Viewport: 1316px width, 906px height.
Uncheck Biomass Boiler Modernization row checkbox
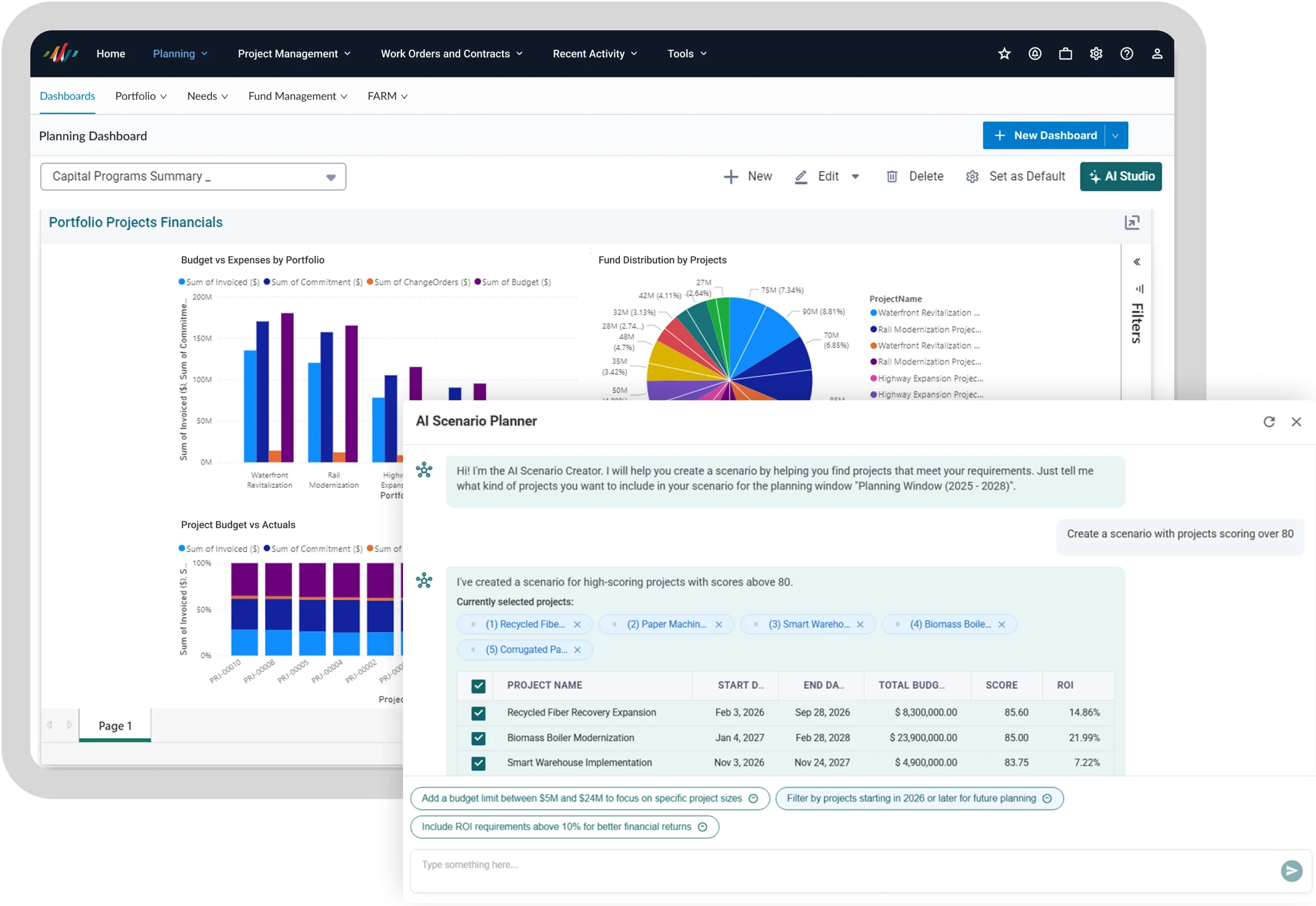coord(478,738)
